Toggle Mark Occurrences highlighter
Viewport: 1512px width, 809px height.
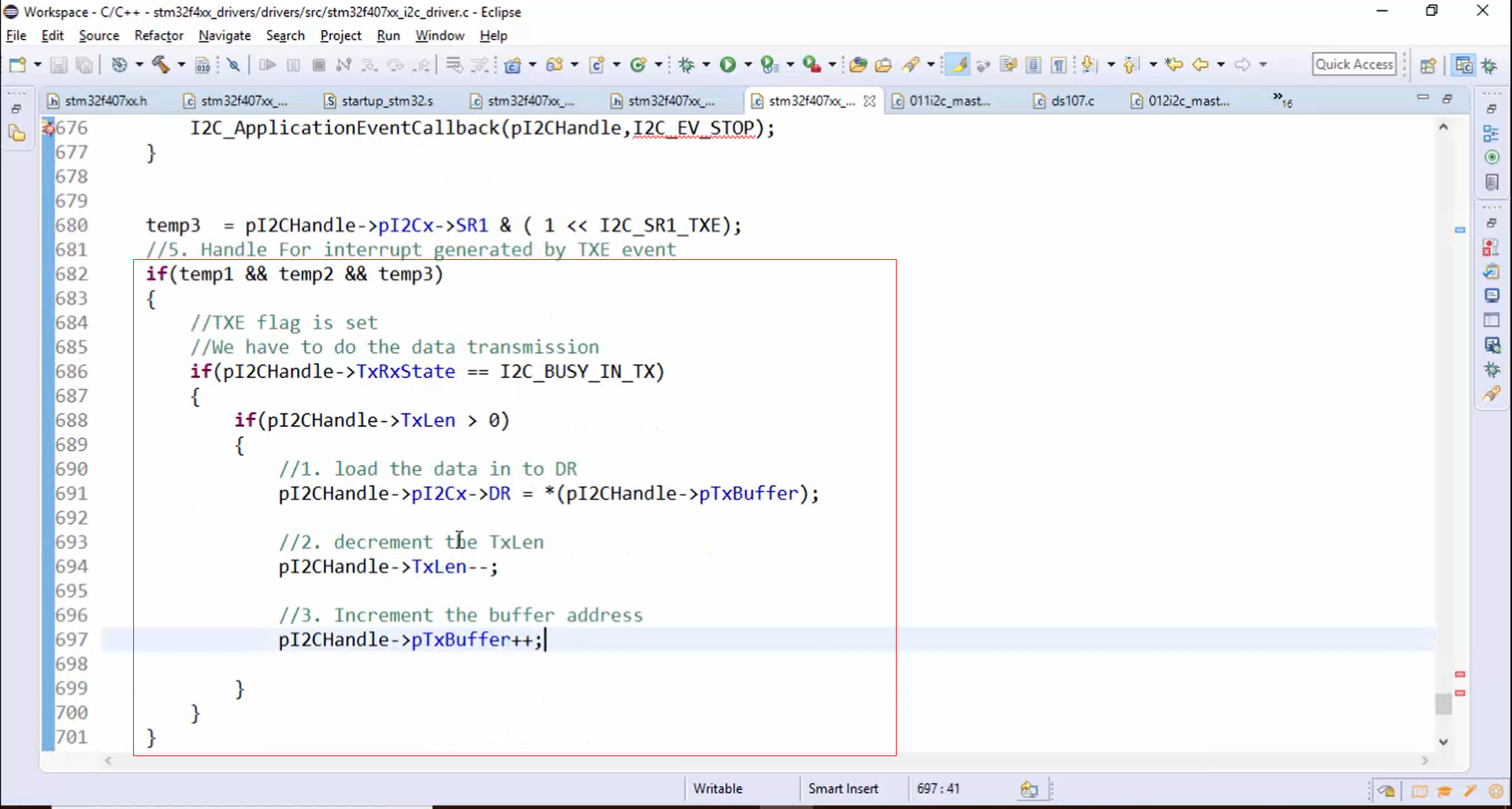tap(957, 65)
